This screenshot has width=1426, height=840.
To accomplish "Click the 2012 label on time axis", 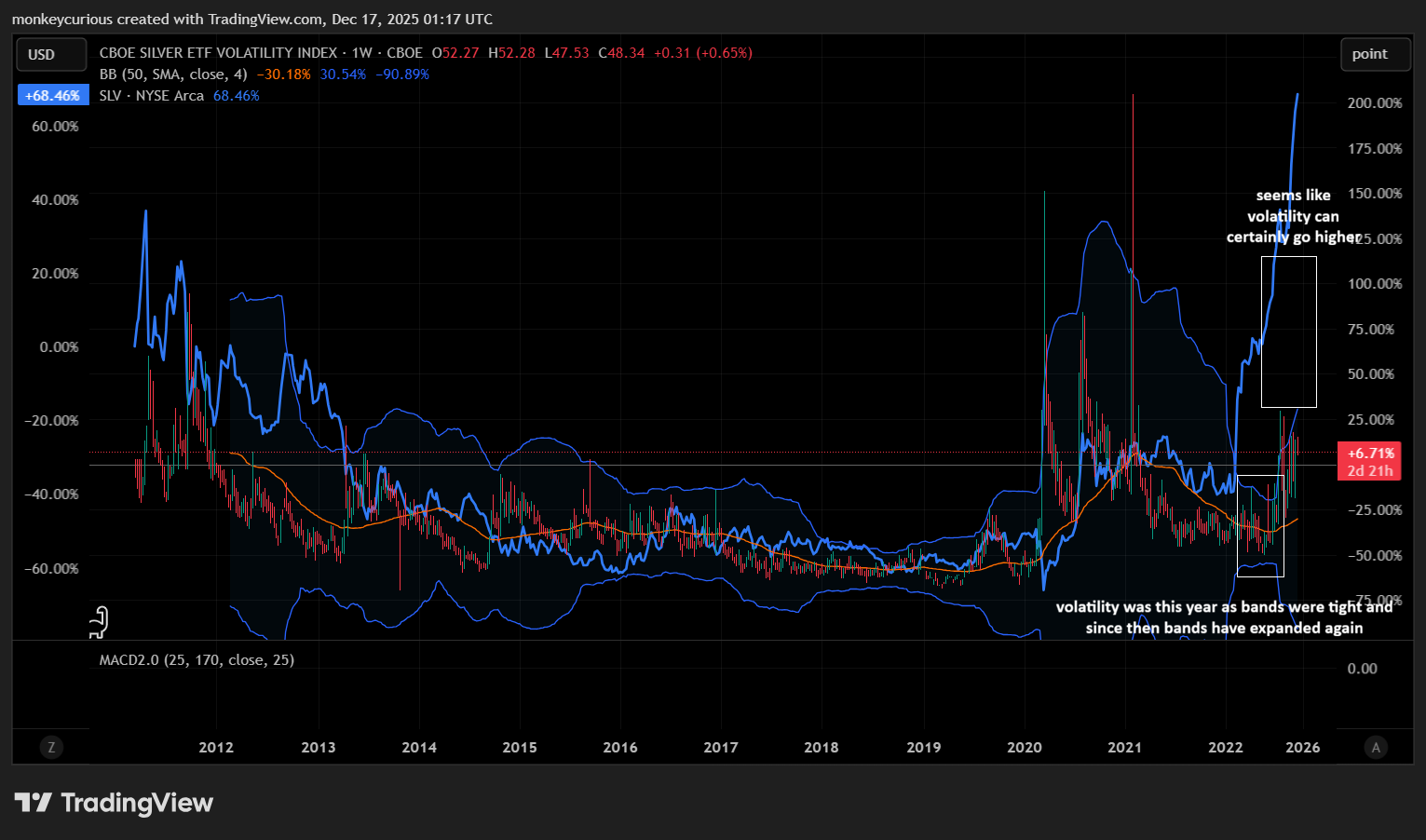I will 216,747.
